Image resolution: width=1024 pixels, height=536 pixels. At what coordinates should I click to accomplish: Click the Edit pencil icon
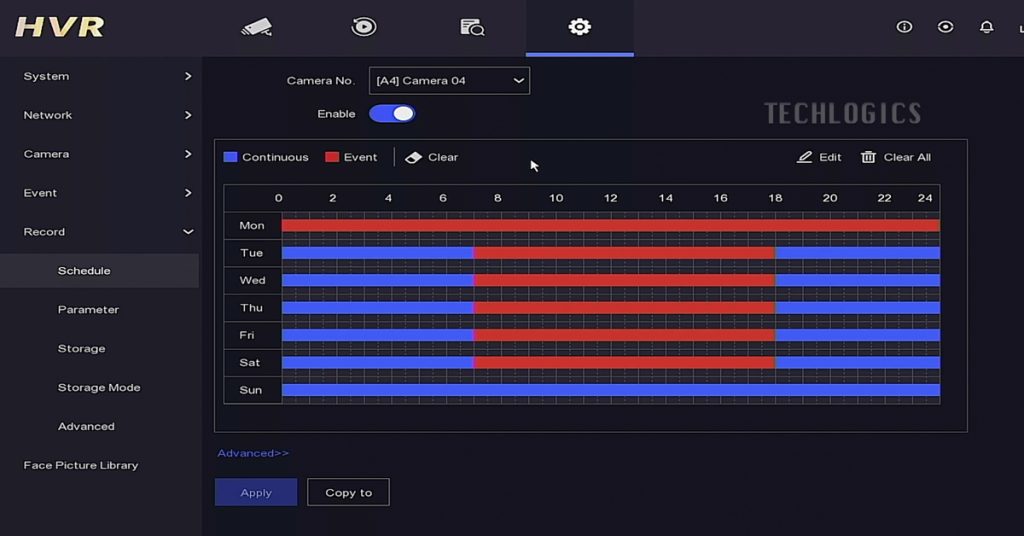(x=805, y=157)
